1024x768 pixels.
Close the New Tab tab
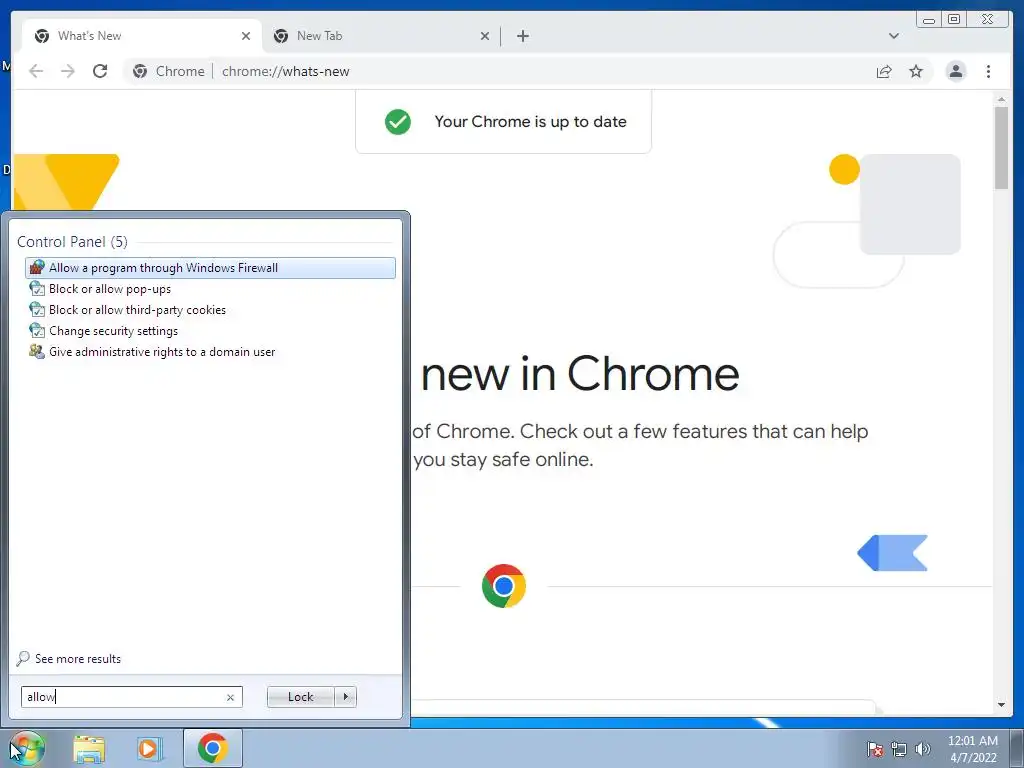[x=485, y=36]
